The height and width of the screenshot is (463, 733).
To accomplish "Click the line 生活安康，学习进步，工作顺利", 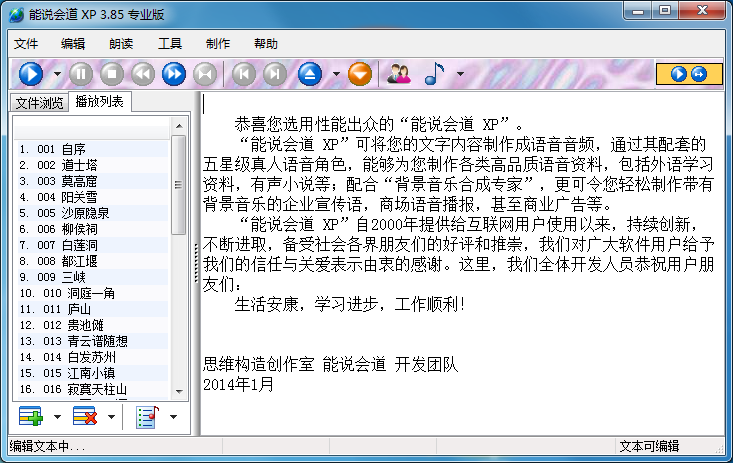I will coord(349,304).
